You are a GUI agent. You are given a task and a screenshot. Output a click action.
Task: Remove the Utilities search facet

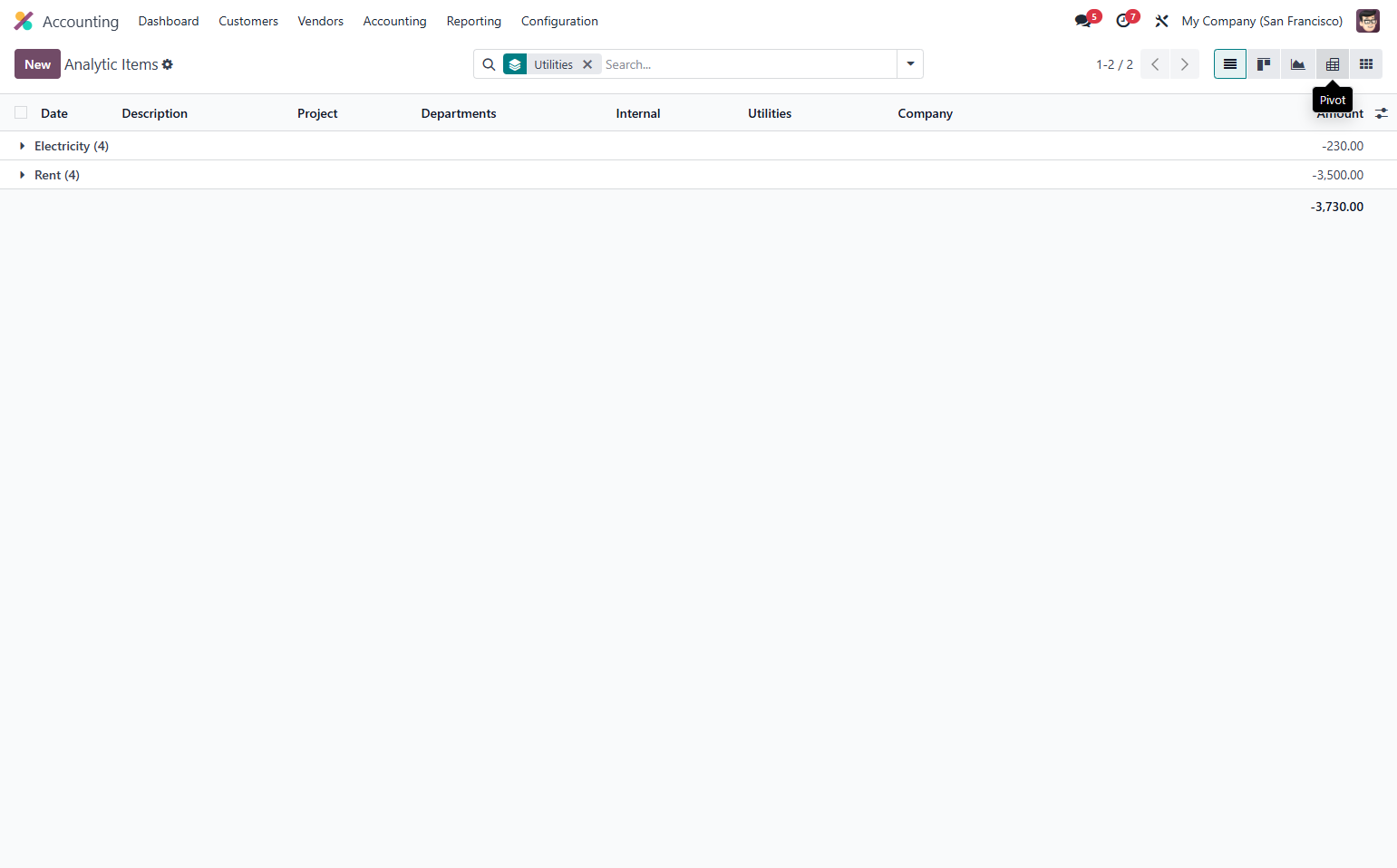[587, 64]
